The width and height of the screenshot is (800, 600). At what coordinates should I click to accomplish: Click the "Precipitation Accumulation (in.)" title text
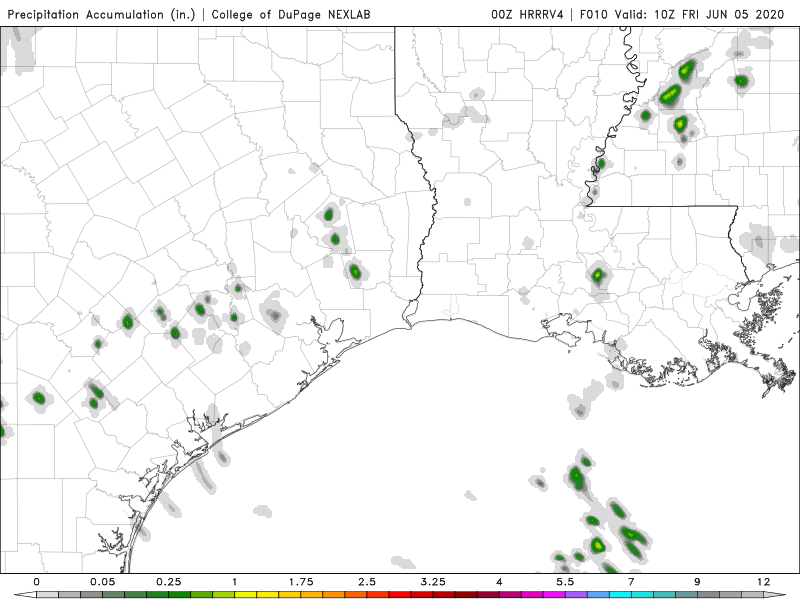point(101,14)
